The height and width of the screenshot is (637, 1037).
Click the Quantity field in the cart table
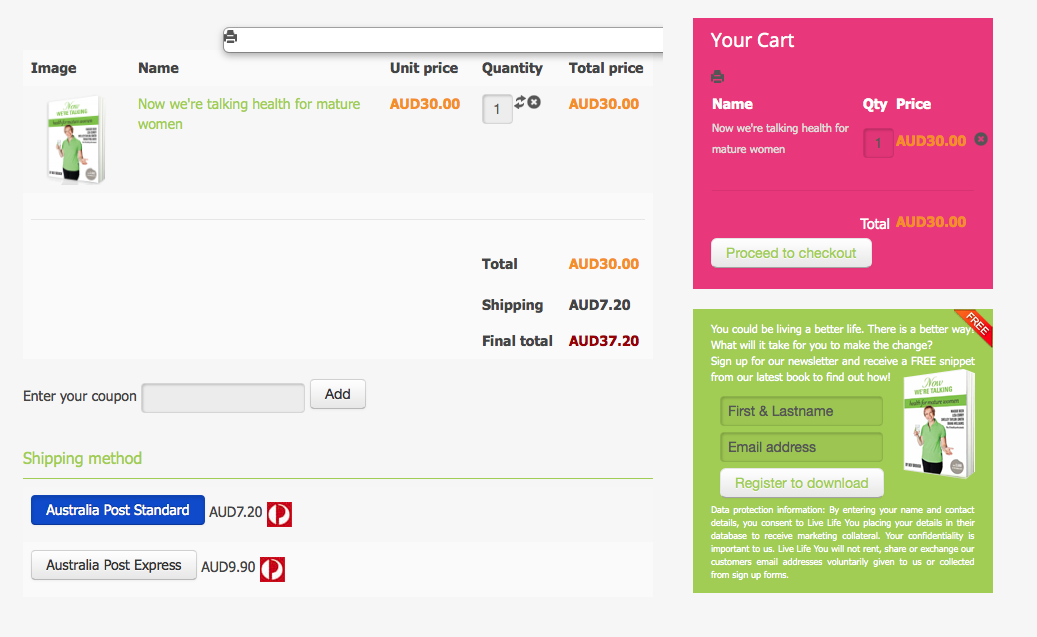497,109
